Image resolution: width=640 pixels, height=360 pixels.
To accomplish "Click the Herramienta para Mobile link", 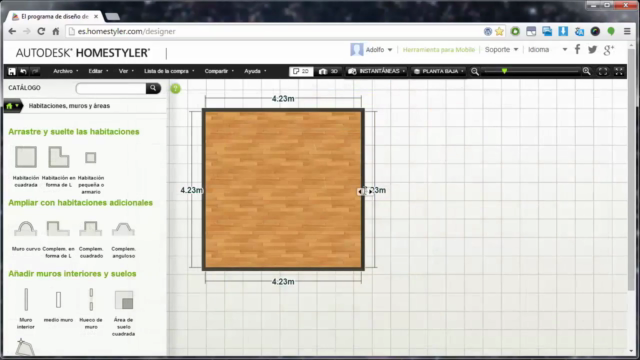I will [438, 50].
